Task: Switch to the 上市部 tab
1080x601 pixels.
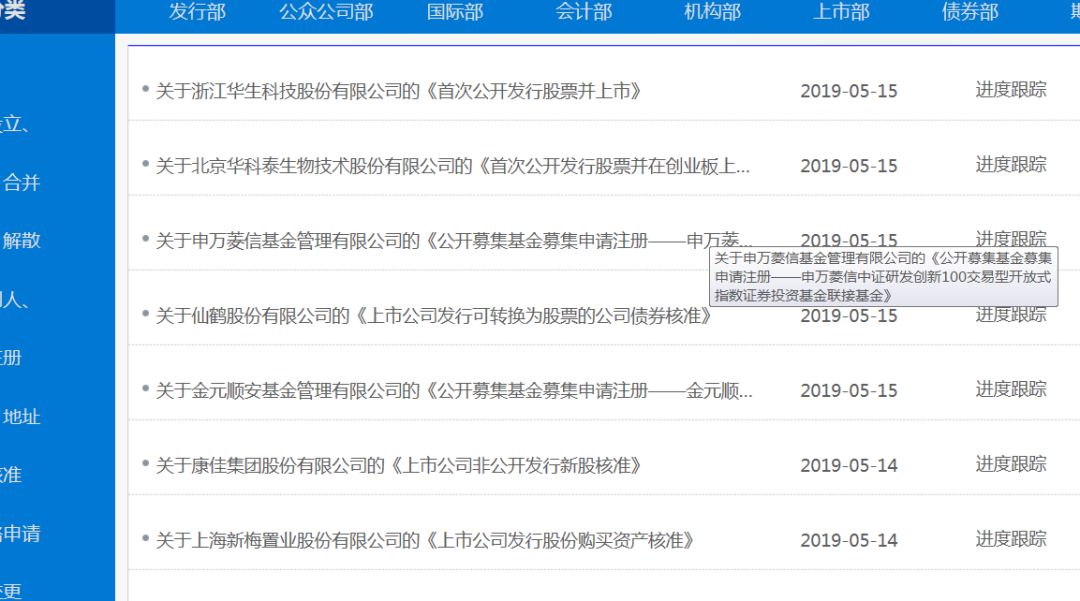Action: (841, 12)
